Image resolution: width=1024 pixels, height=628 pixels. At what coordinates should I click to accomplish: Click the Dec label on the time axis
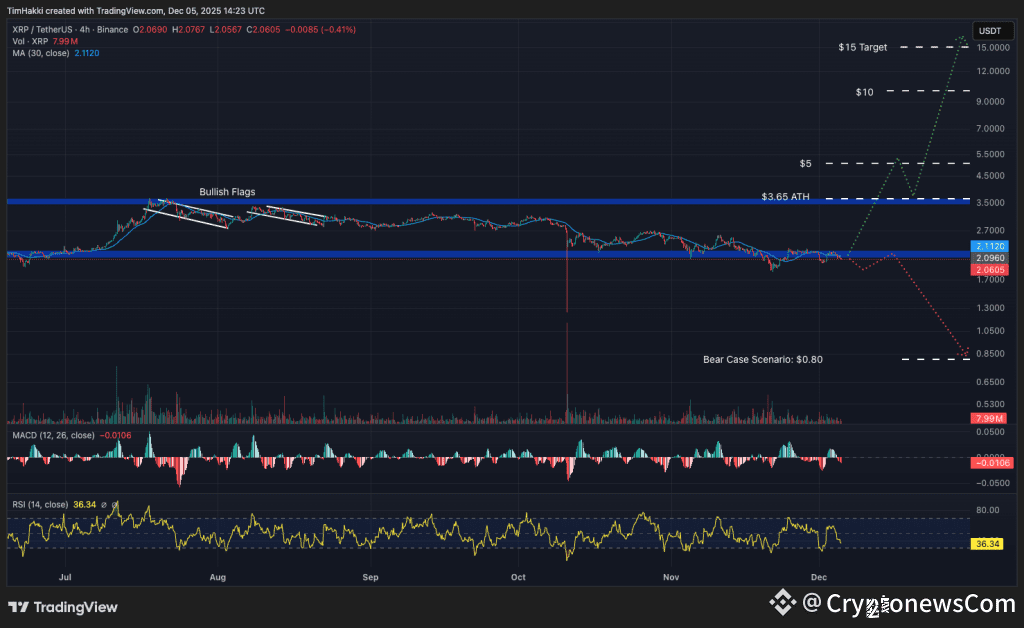(x=819, y=577)
